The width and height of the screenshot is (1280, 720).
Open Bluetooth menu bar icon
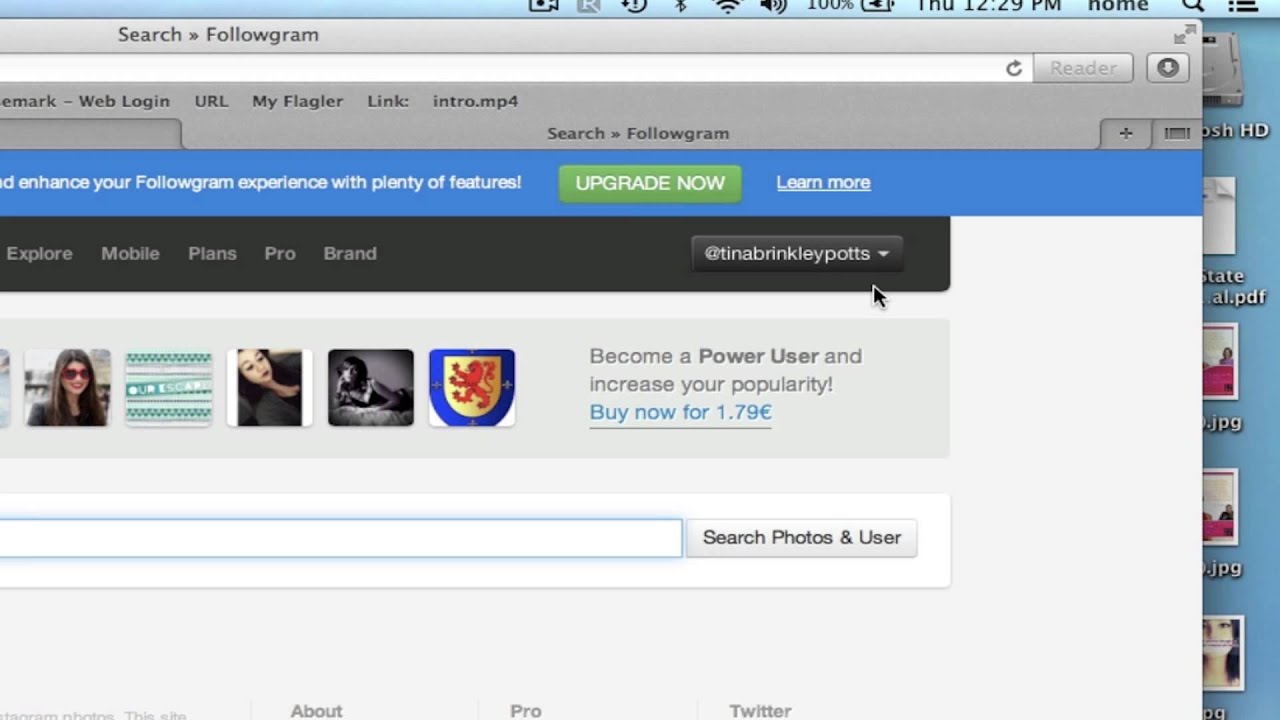[681, 6]
